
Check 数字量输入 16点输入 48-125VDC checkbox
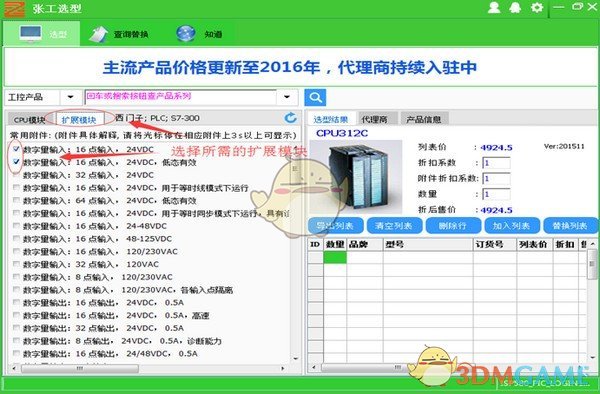[x=16, y=239]
